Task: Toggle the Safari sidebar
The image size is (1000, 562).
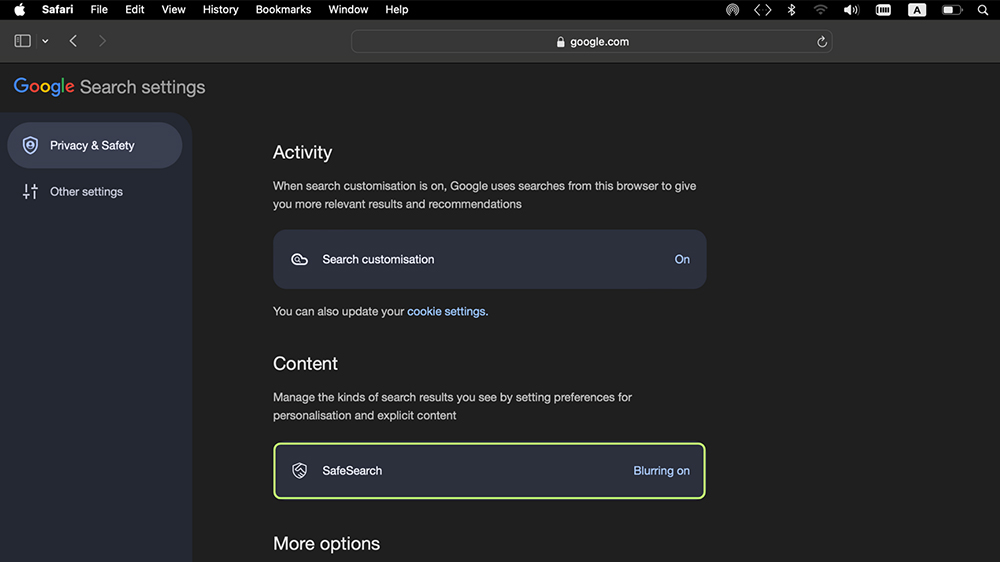Action: coord(22,41)
